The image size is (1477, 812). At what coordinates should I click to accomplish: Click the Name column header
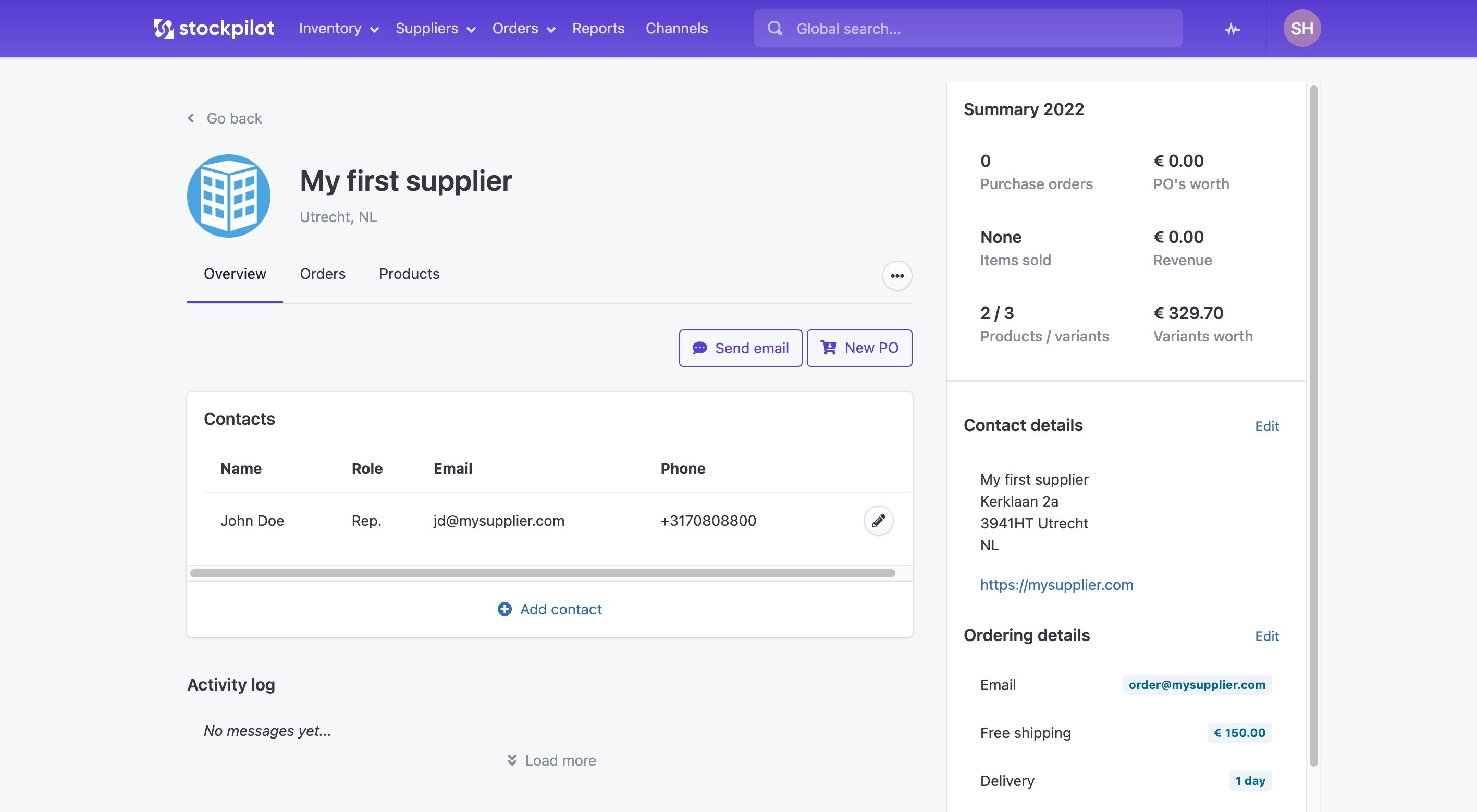241,469
